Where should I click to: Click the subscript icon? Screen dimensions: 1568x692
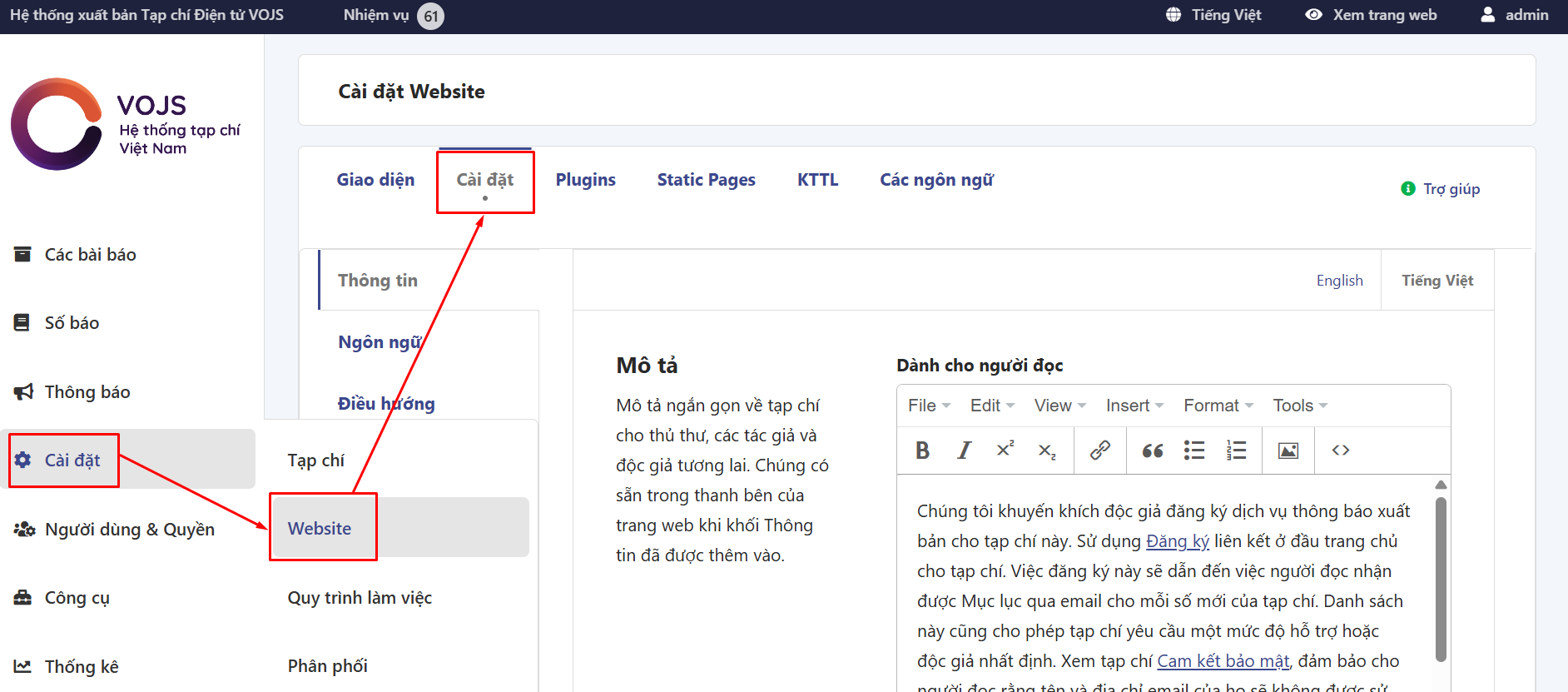[1047, 451]
